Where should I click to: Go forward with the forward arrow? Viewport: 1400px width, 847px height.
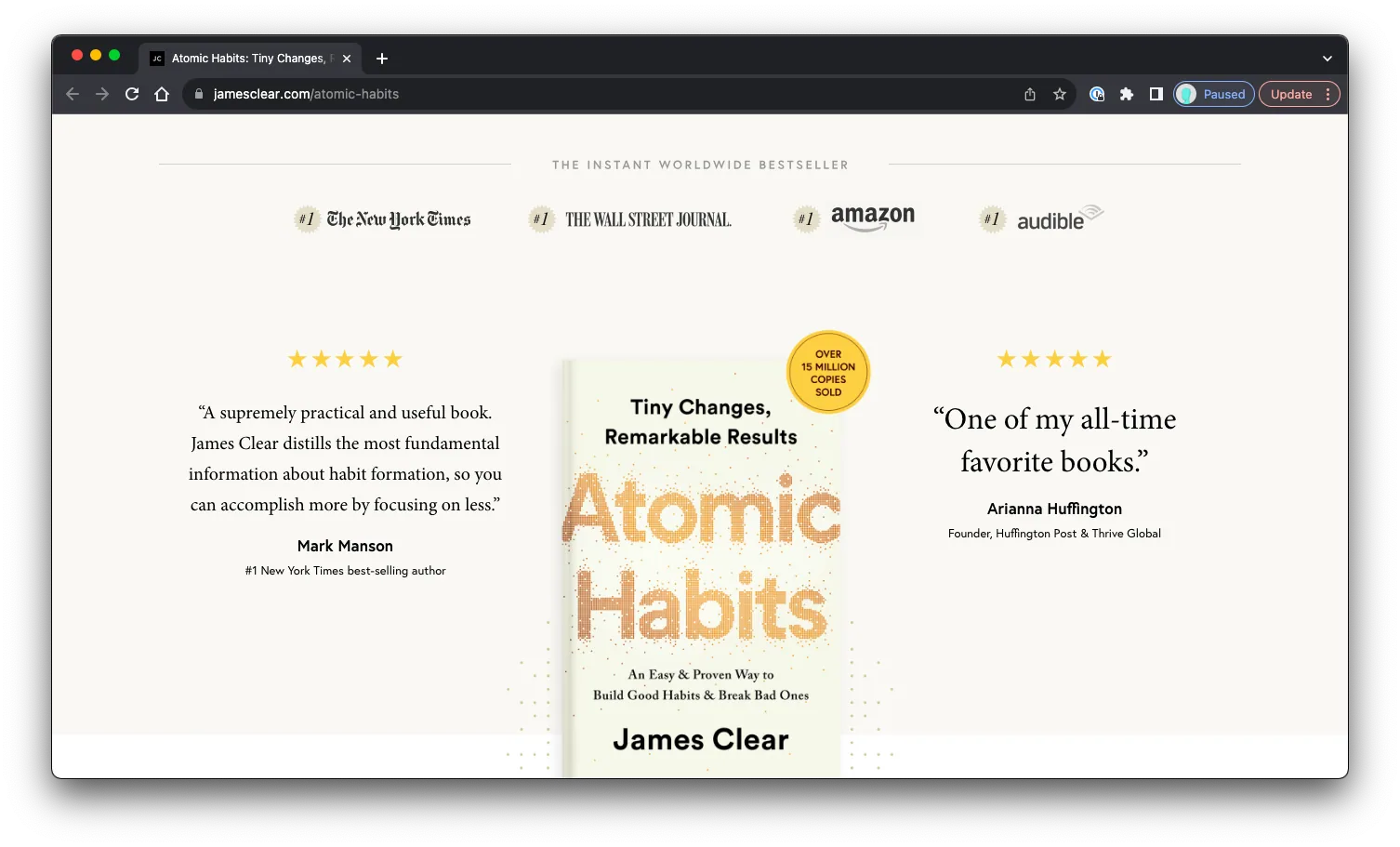pos(102,94)
